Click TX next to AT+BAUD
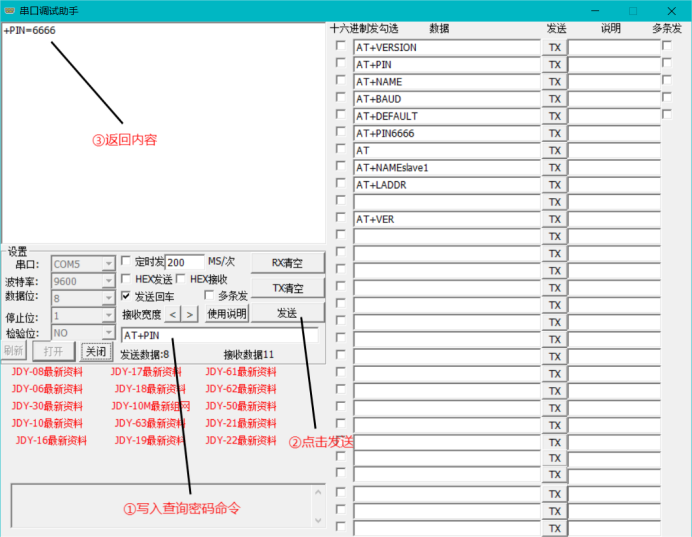Screen dimensions: 692x537 click(x=554, y=99)
